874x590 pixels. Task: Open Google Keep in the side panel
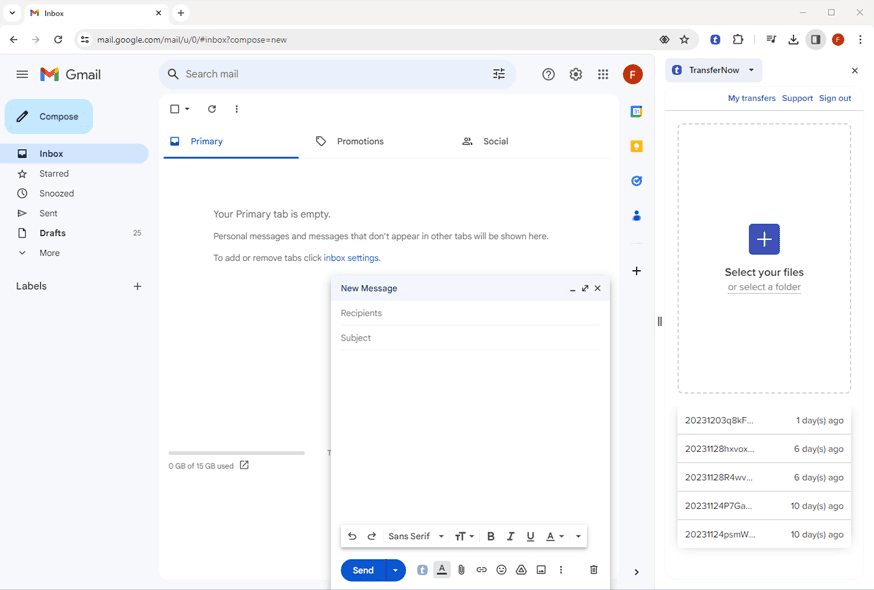[636, 146]
